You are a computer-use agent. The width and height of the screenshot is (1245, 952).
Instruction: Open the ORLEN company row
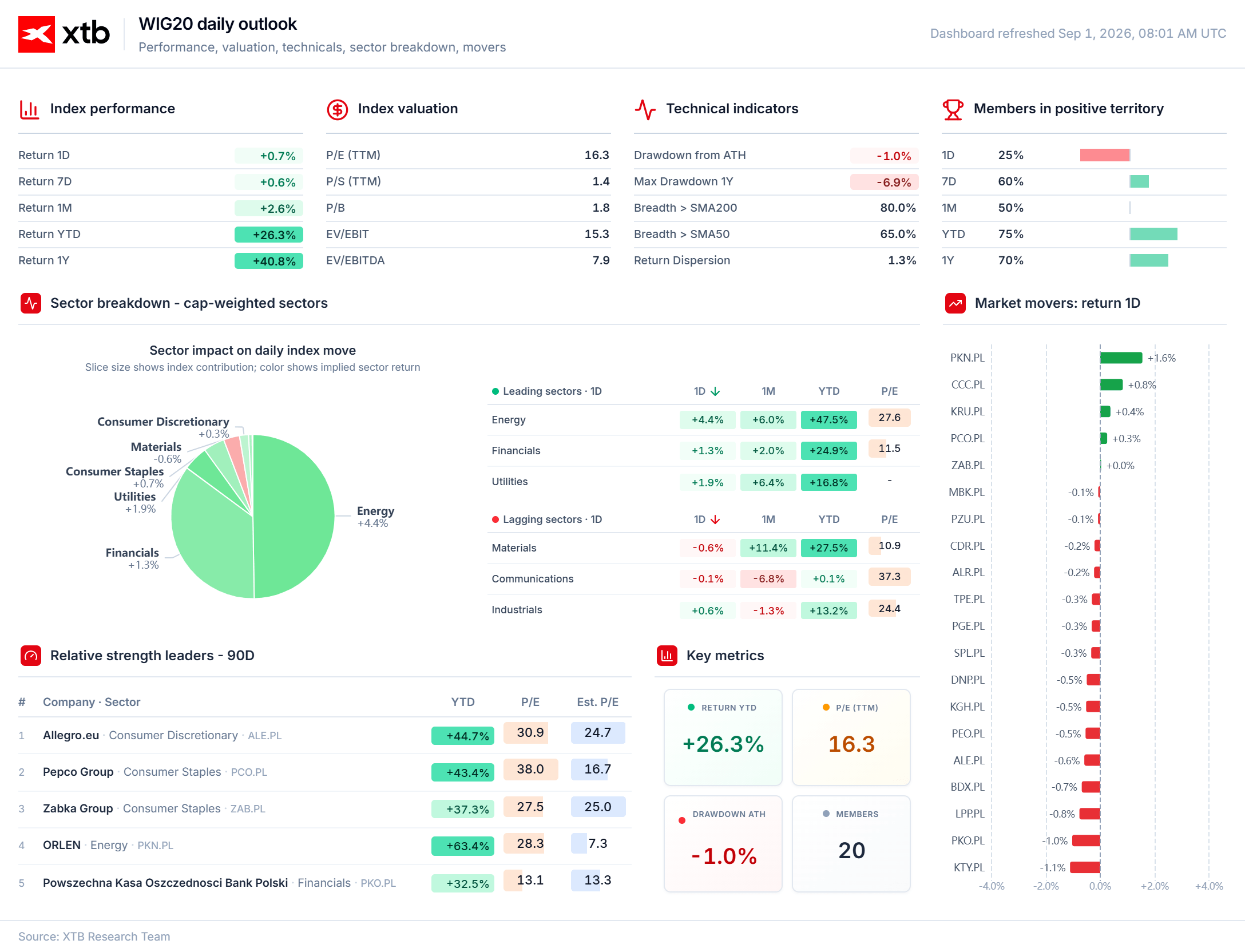pos(325,845)
